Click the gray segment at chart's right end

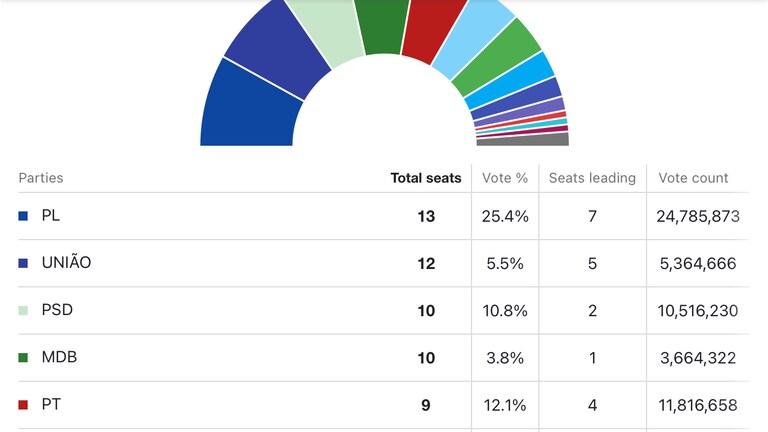pyautogui.click(x=550, y=140)
